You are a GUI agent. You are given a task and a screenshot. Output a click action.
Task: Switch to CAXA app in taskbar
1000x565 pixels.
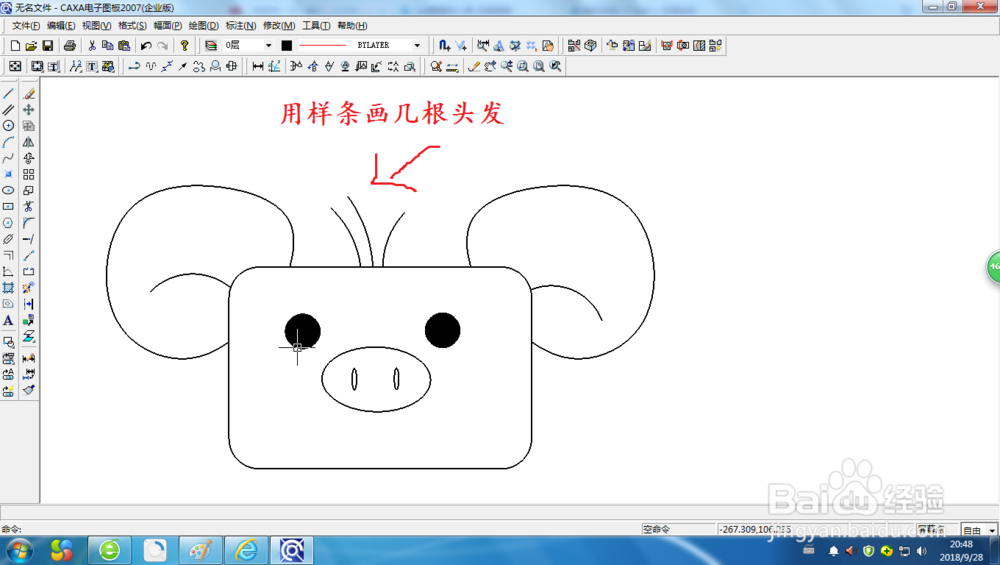[292, 550]
